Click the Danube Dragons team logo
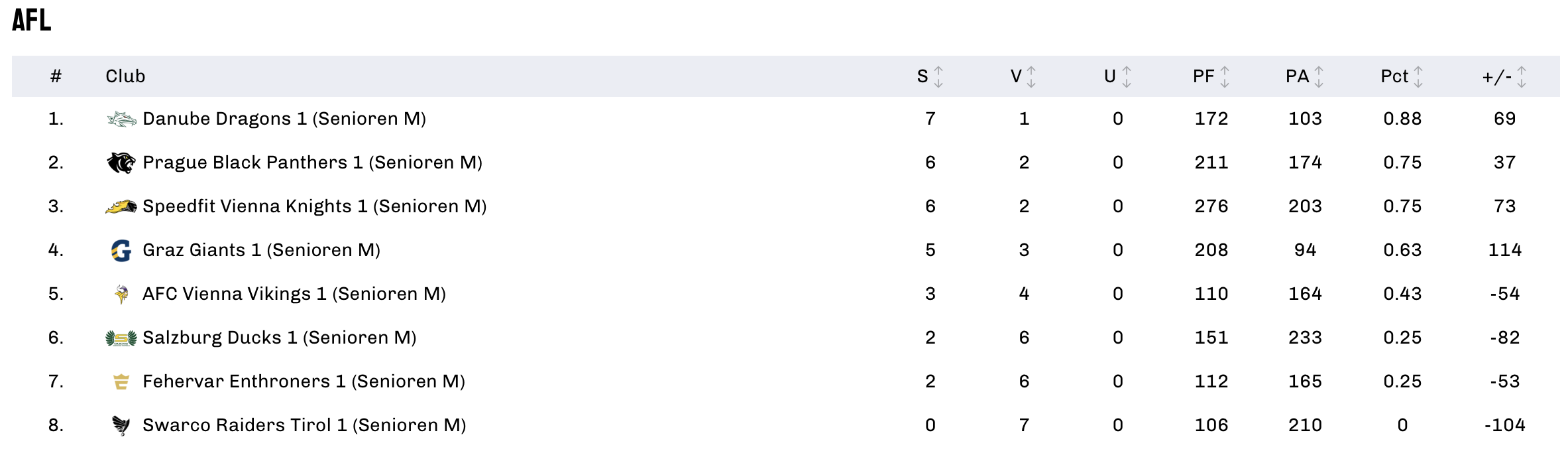This screenshot has width=1568, height=467. click(x=121, y=119)
